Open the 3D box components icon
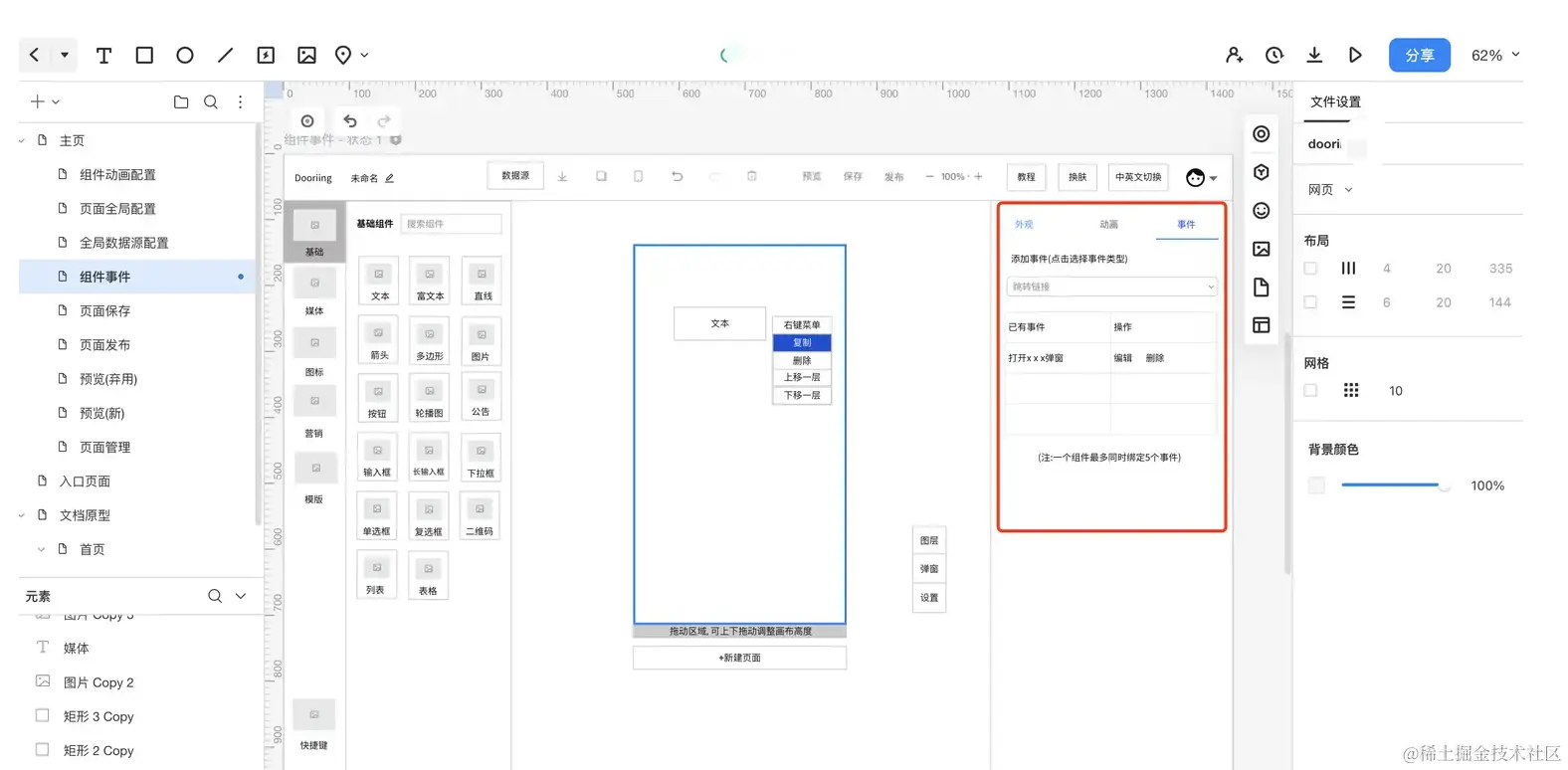This screenshot has height=770, width=1568. point(1262,172)
